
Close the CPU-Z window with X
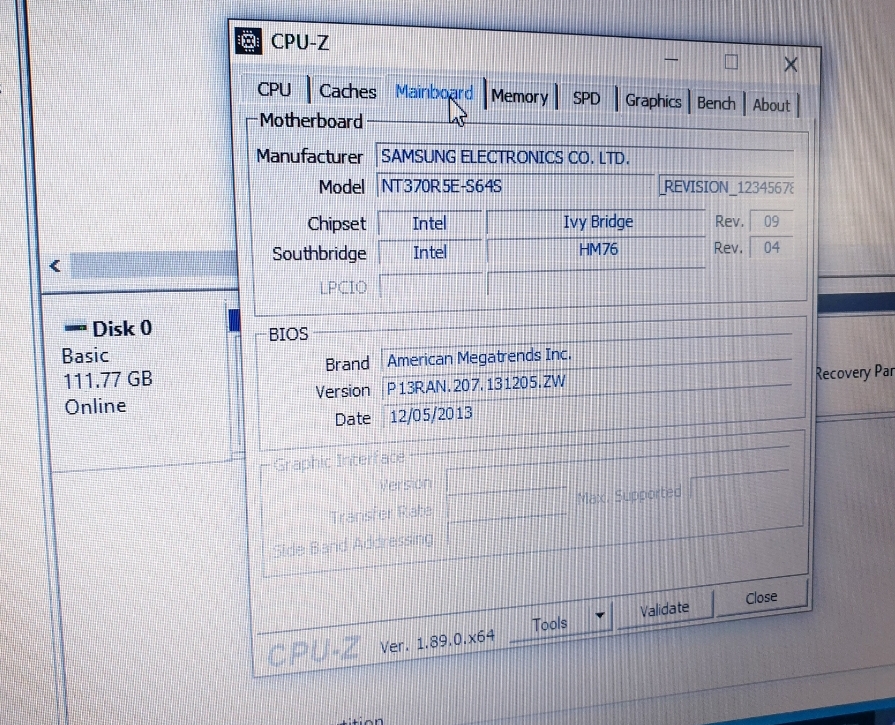[790, 65]
